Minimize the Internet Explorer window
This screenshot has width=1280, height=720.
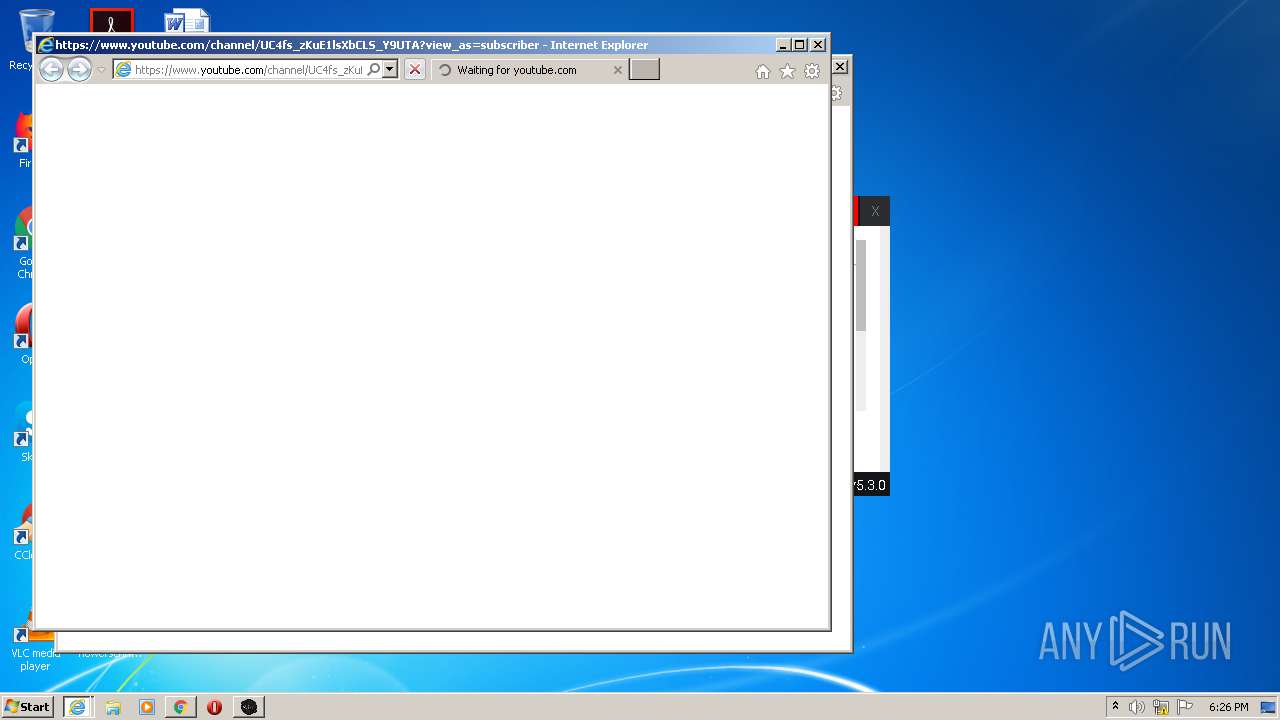tap(783, 45)
